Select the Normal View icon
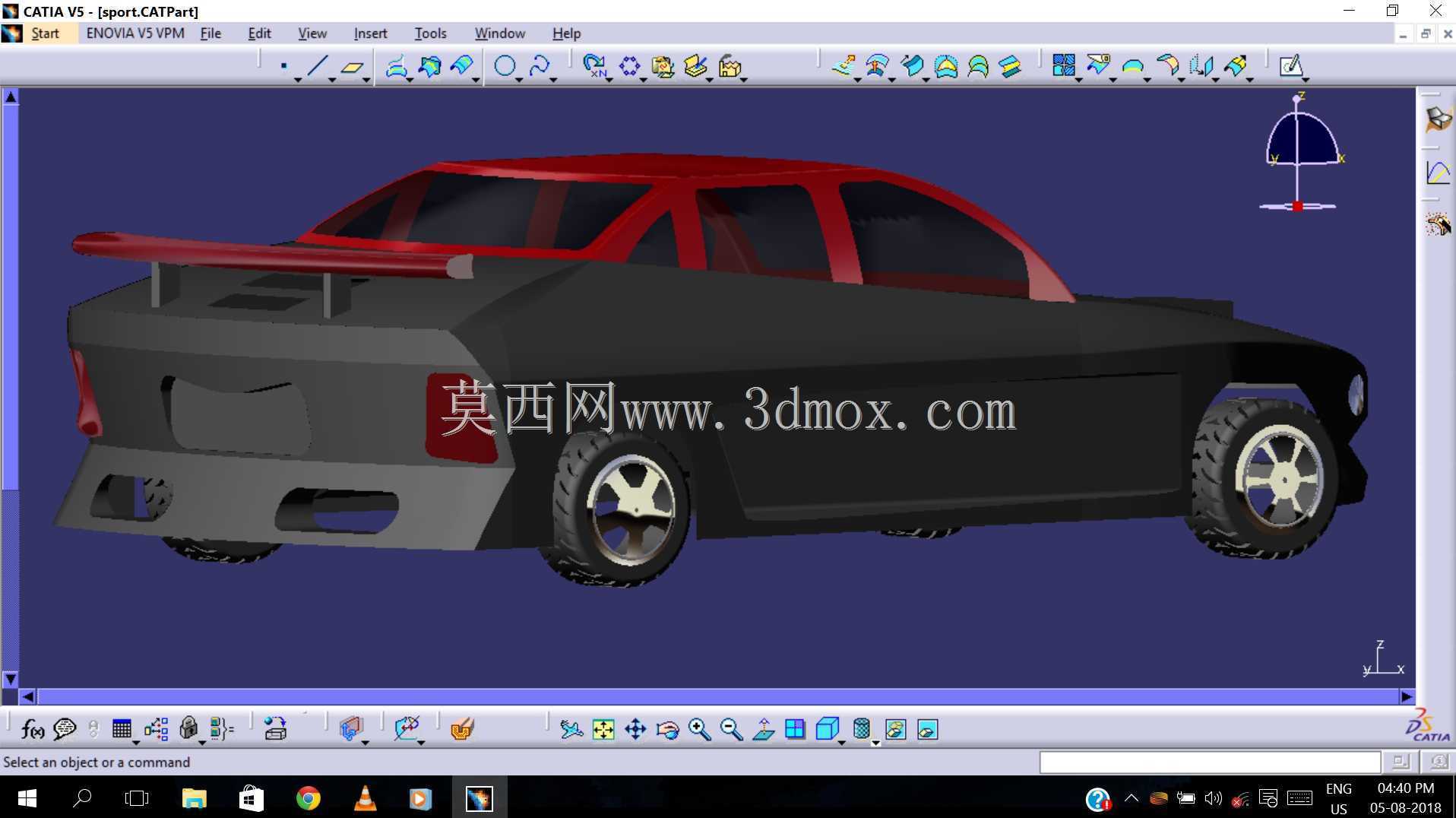Image resolution: width=1456 pixels, height=818 pixels. pos(763,730)
